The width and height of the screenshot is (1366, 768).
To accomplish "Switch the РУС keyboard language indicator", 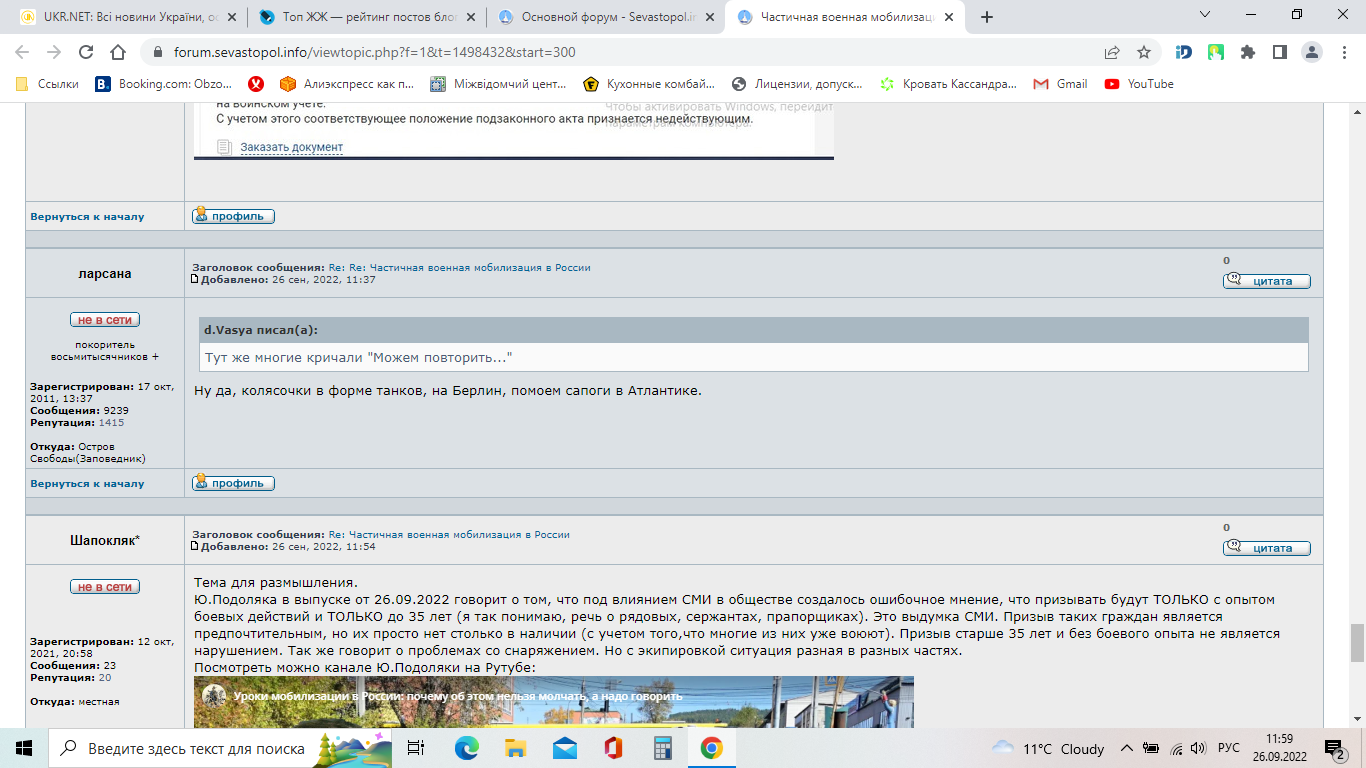I will pyautogui.click(x=1229, y=748).
